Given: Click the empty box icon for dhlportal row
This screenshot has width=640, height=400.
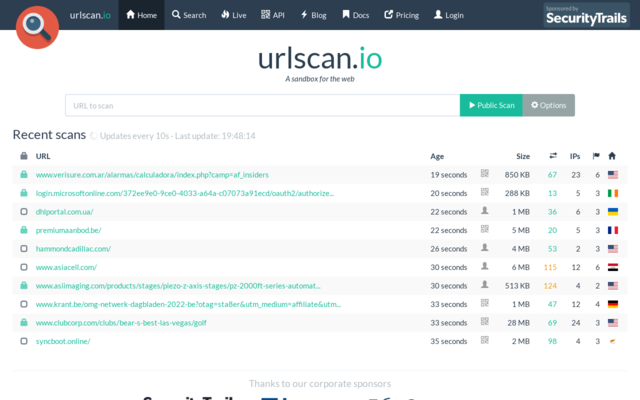Looking at the screenshot, I should 24,211.
